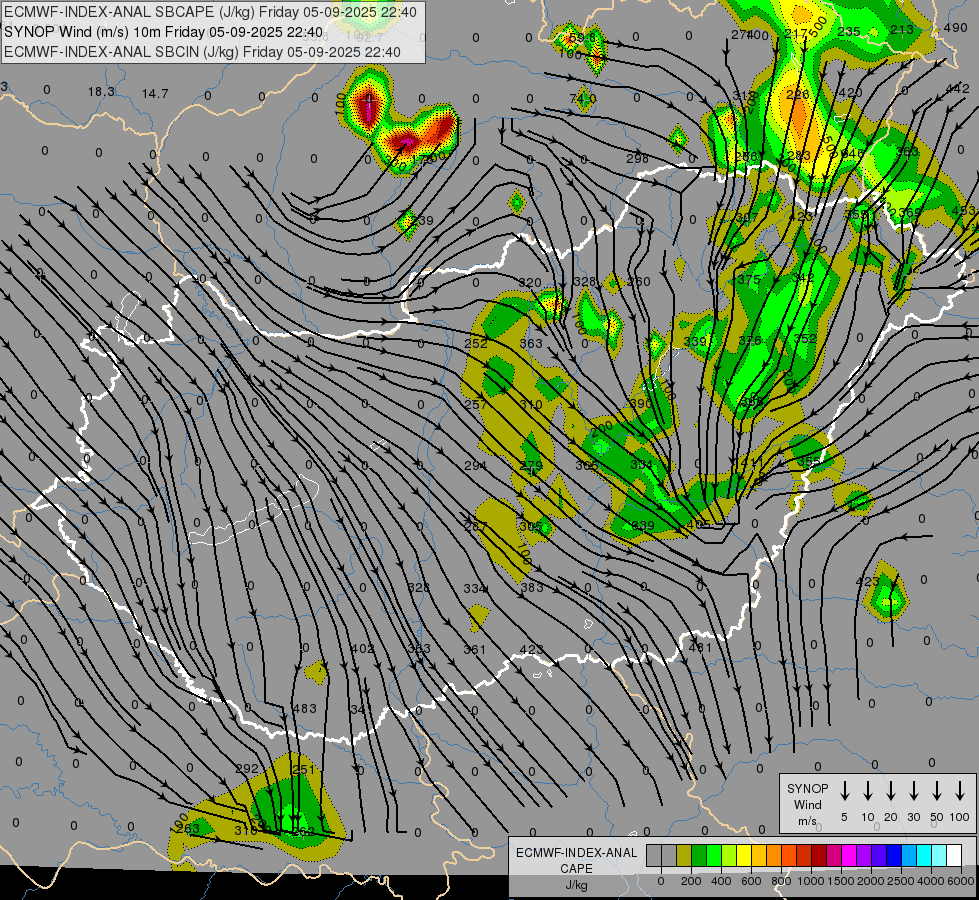979x900 pixels.
Task: Pick the dark green CAPE legend swatch
Action: 699,856
